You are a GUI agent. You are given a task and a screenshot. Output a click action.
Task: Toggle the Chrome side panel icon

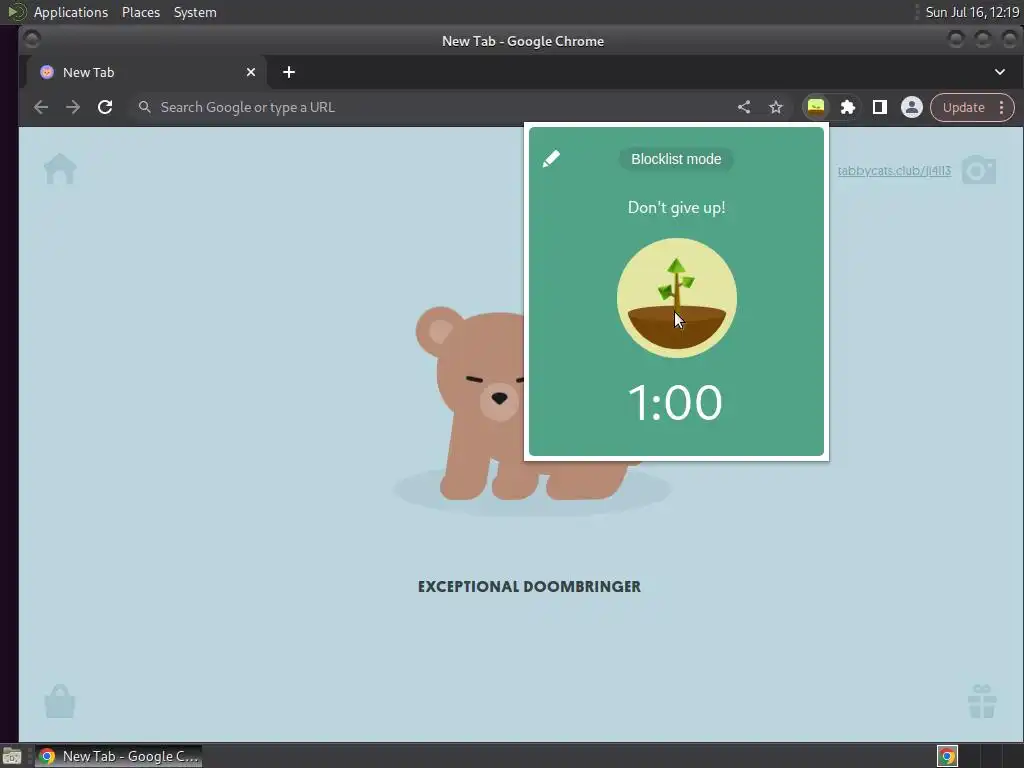[880, 107]
